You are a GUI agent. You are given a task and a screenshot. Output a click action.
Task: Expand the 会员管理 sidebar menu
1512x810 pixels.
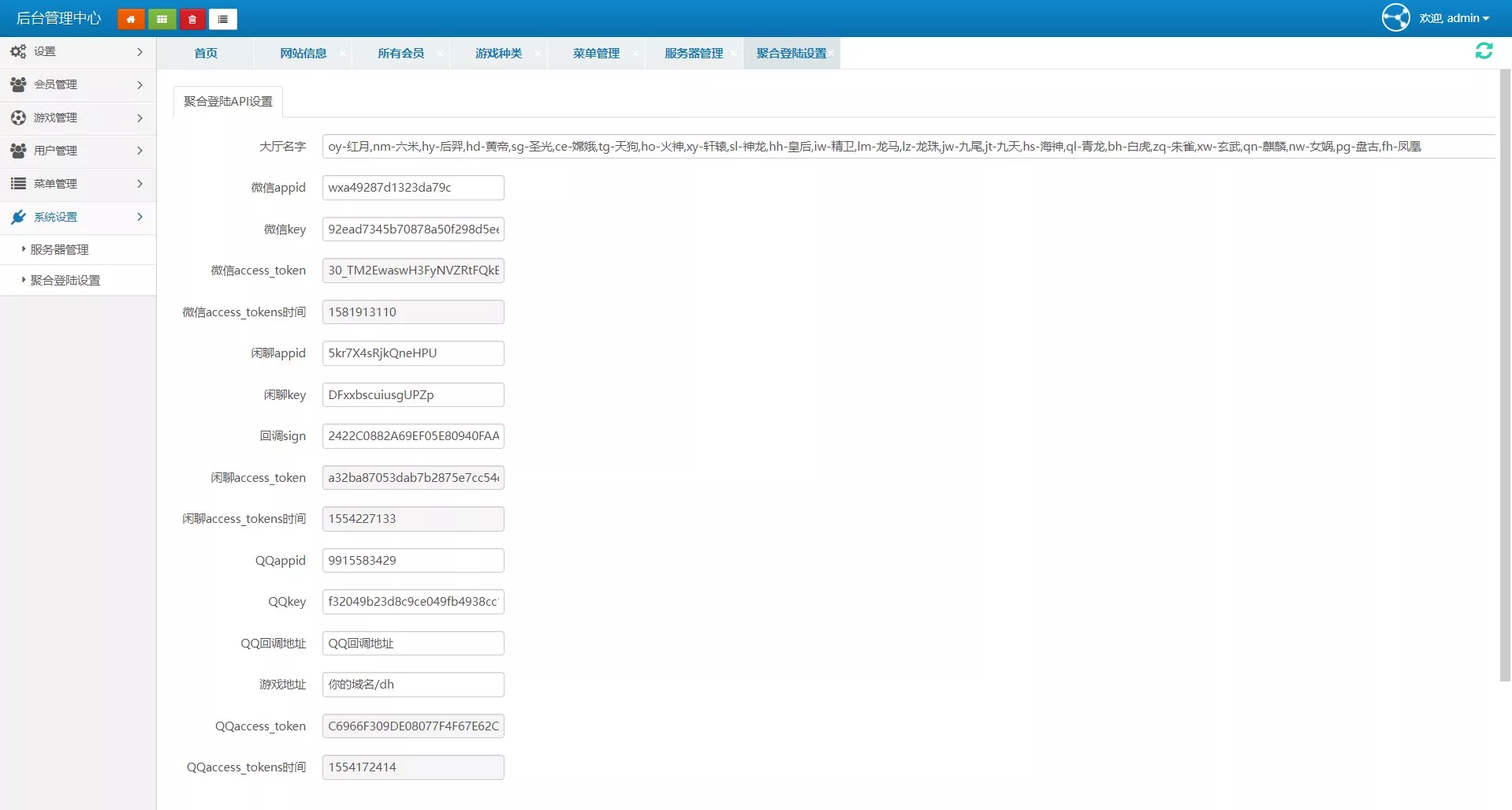pos(77,84)
